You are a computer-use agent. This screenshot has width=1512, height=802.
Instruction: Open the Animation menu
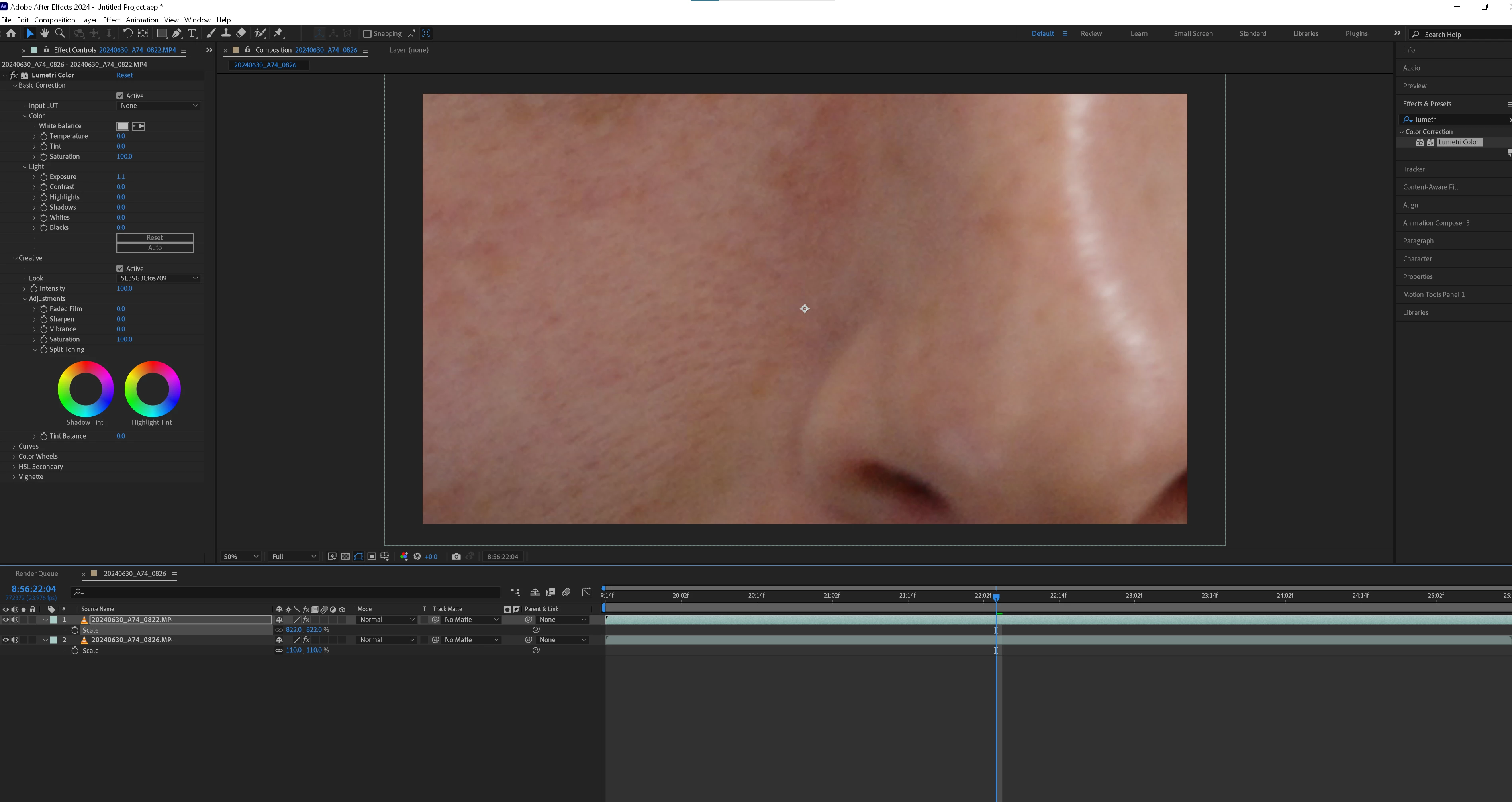pyautogui.click(x=141, y=20)
